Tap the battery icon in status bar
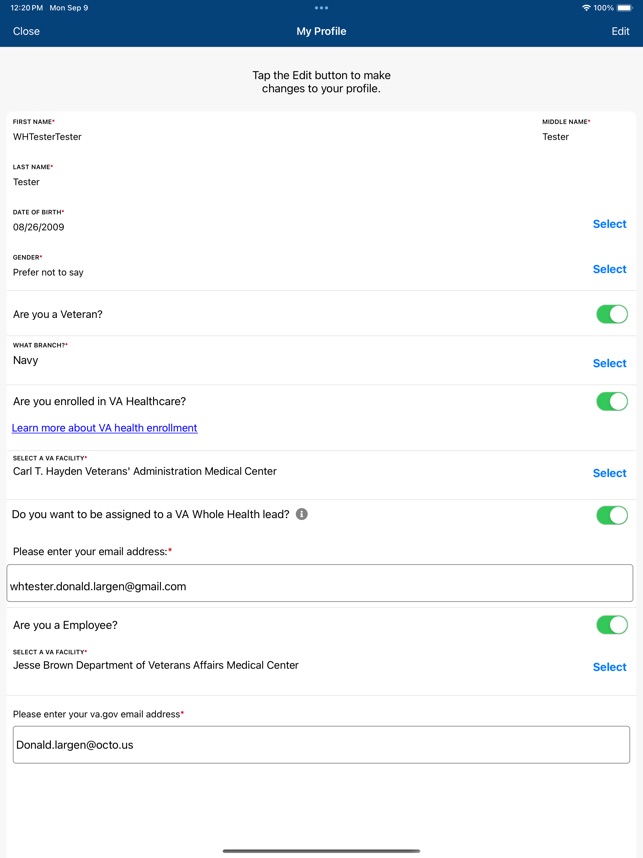643x858 pixels. (628, 8)
